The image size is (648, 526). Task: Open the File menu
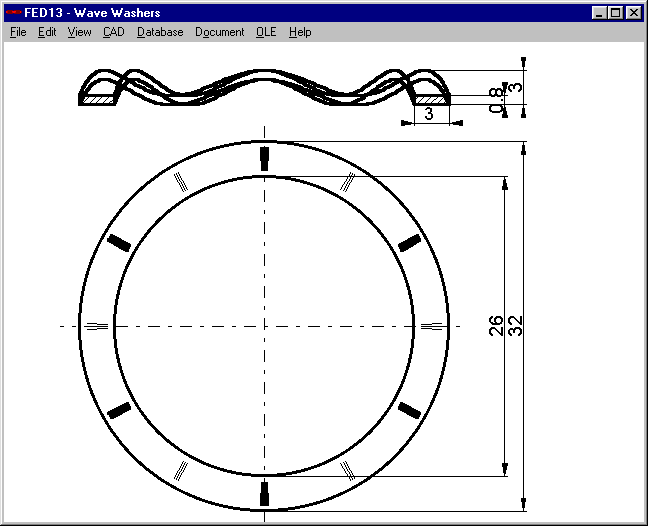pos(18,32)
